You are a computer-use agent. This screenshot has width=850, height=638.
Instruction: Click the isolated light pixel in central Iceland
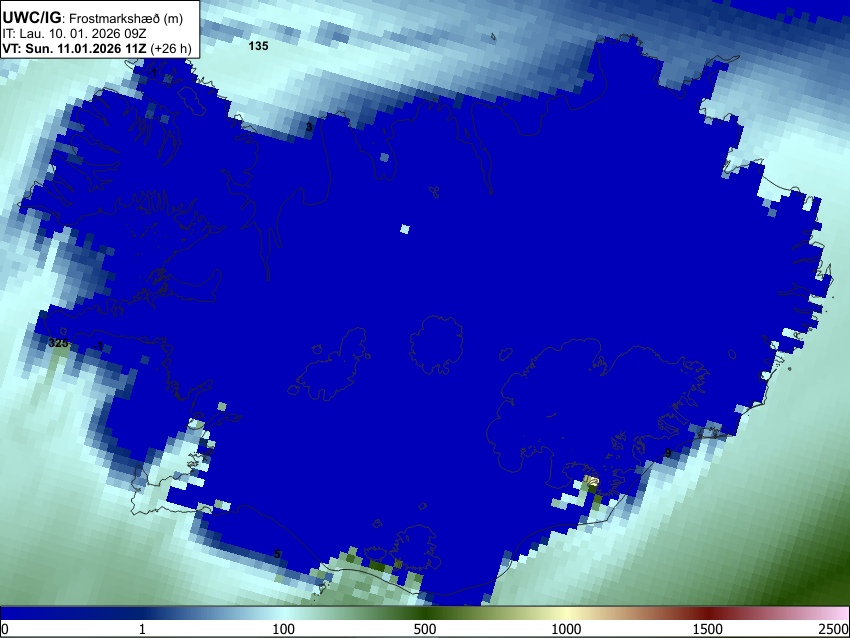tap(404, 229)
